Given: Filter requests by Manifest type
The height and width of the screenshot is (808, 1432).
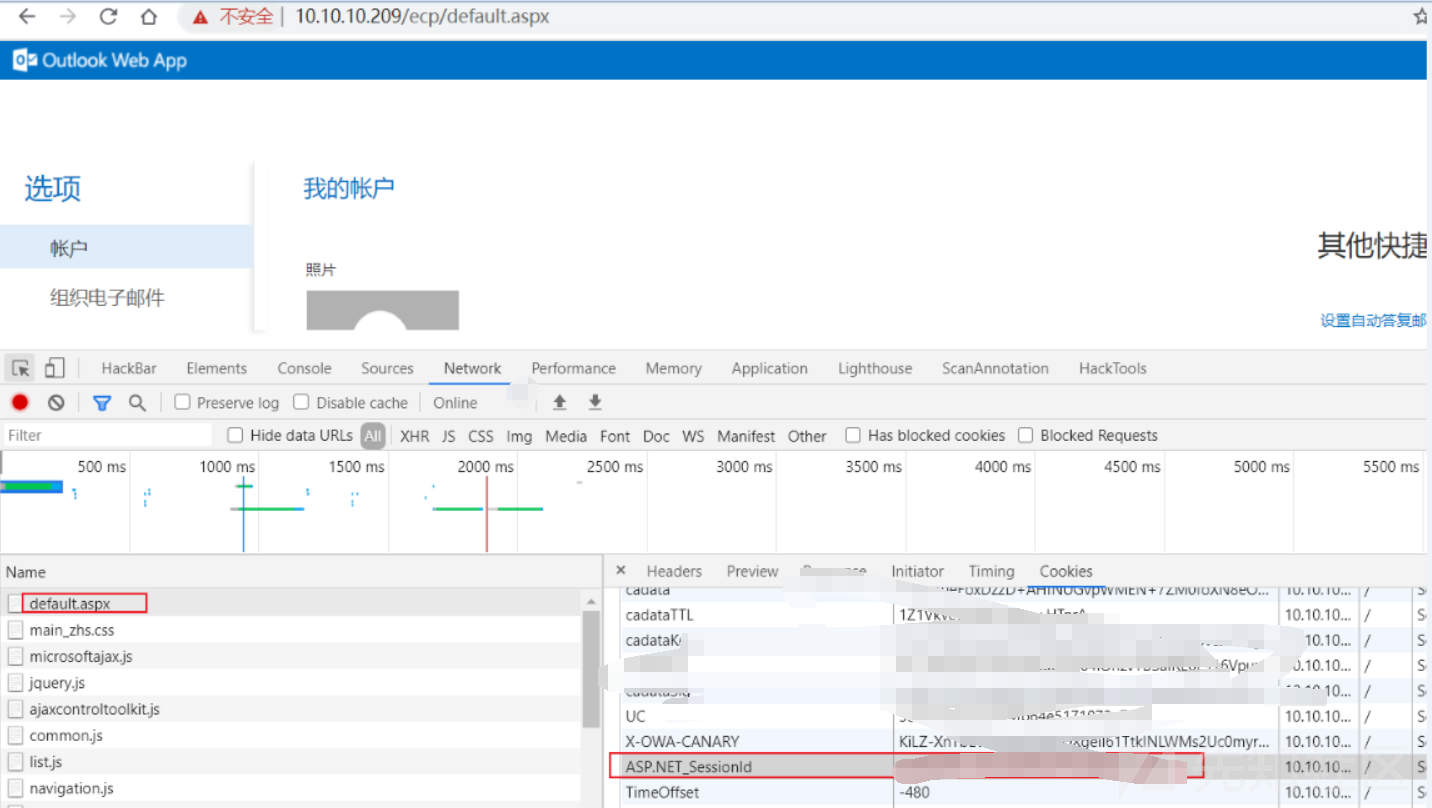Looking at the screenshot, I should [x=746, y=436].
